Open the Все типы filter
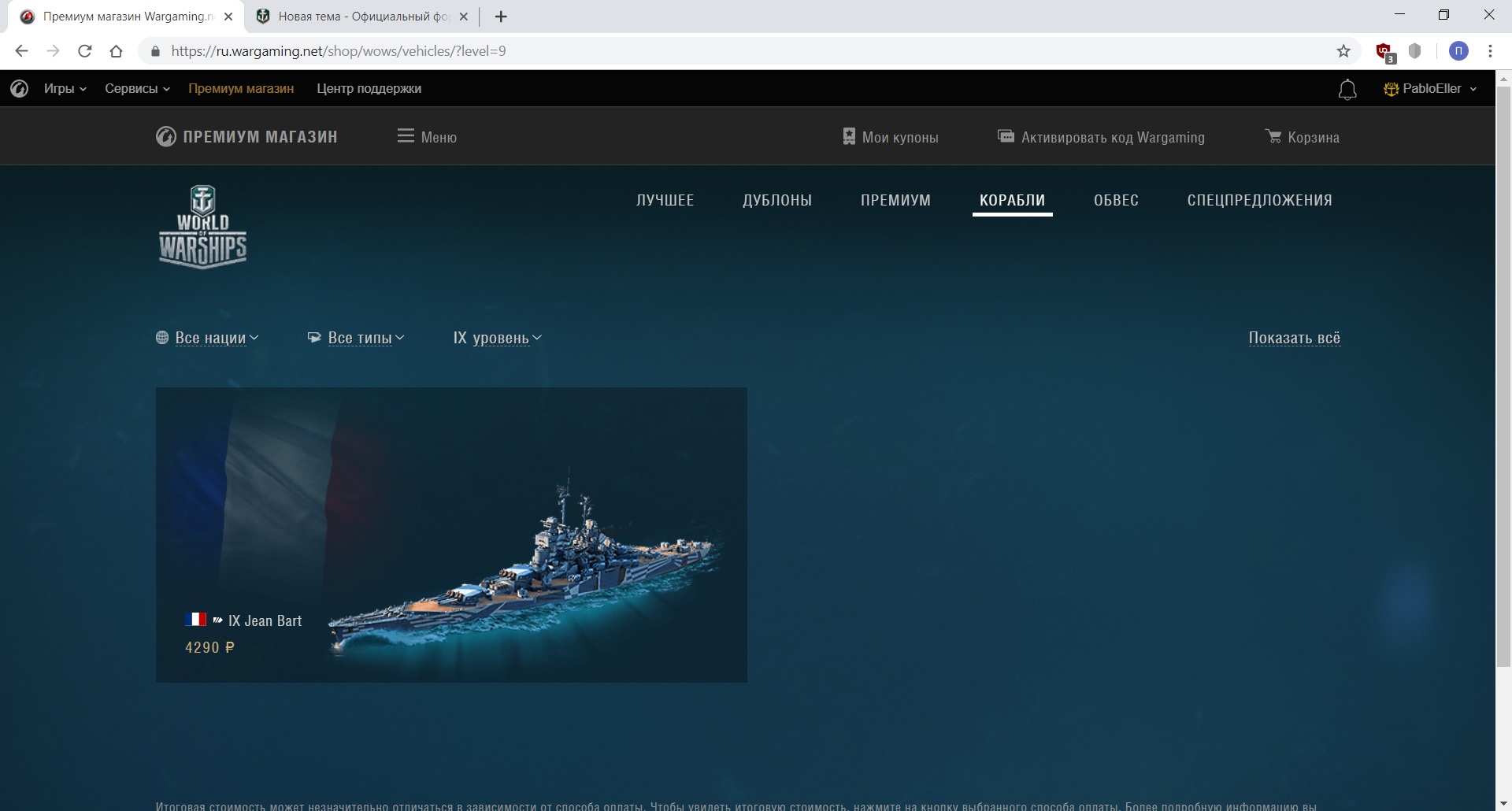 356,338
